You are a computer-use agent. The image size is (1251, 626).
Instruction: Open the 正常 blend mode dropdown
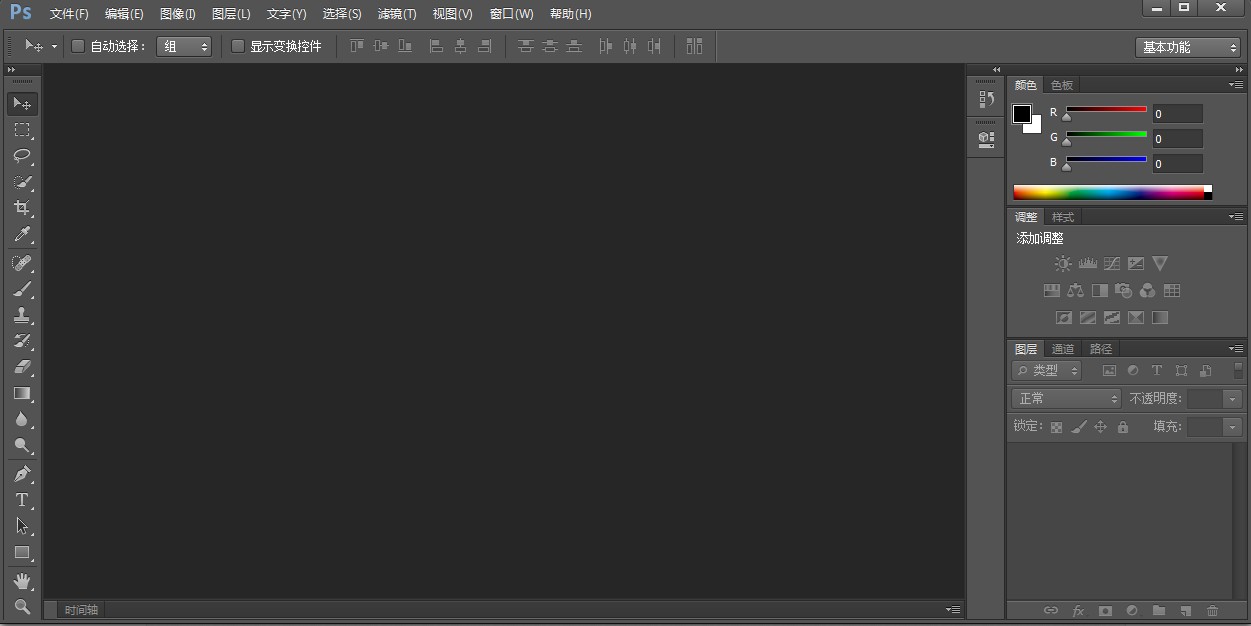click(1066, 399)
